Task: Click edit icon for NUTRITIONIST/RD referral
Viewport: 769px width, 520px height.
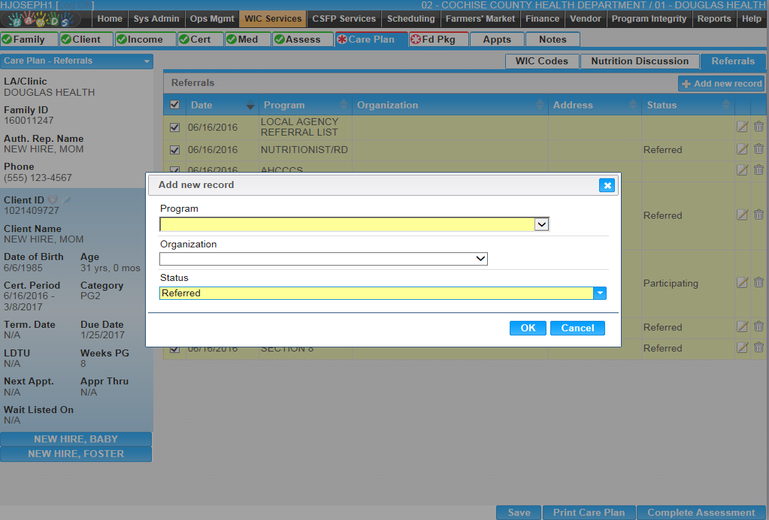Action: (x=742, y=149)
